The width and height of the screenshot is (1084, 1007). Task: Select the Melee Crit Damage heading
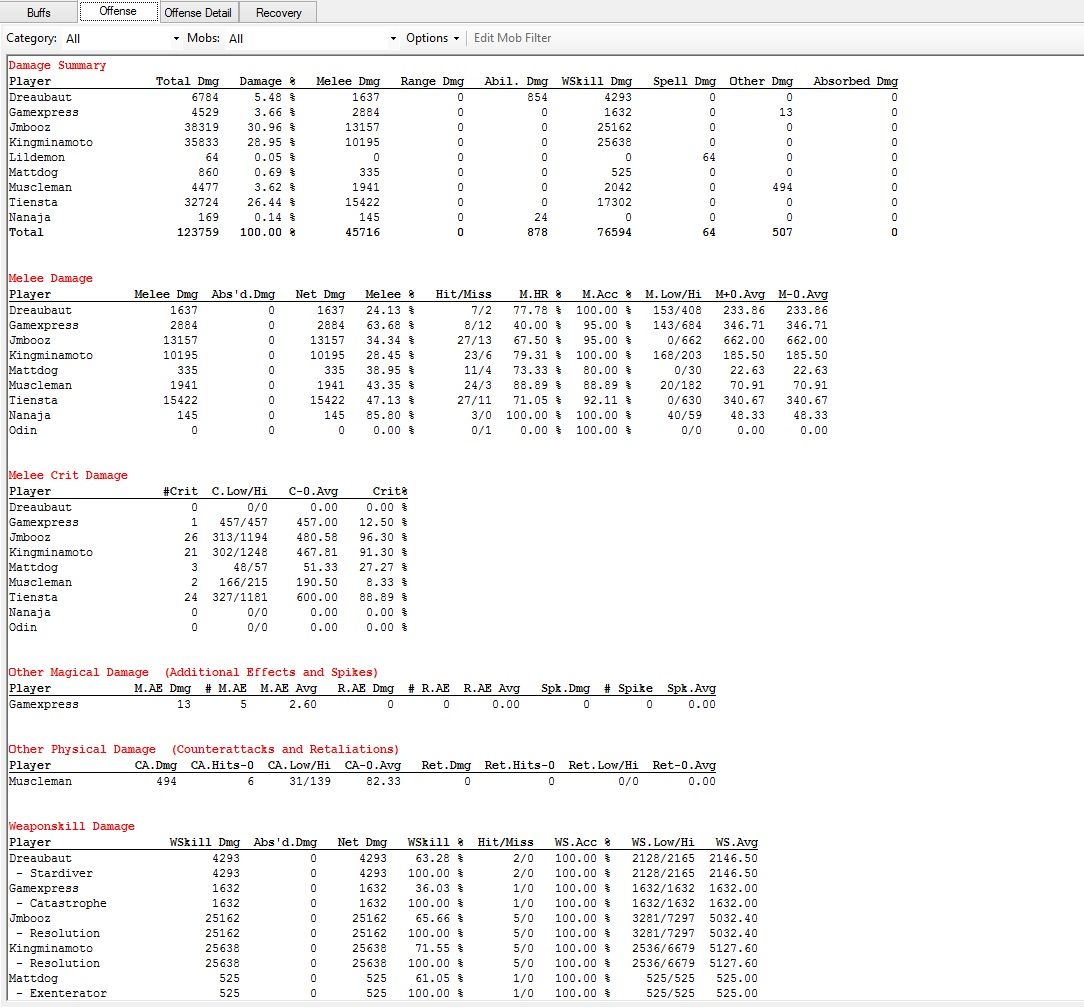click(x=68, y=475)
